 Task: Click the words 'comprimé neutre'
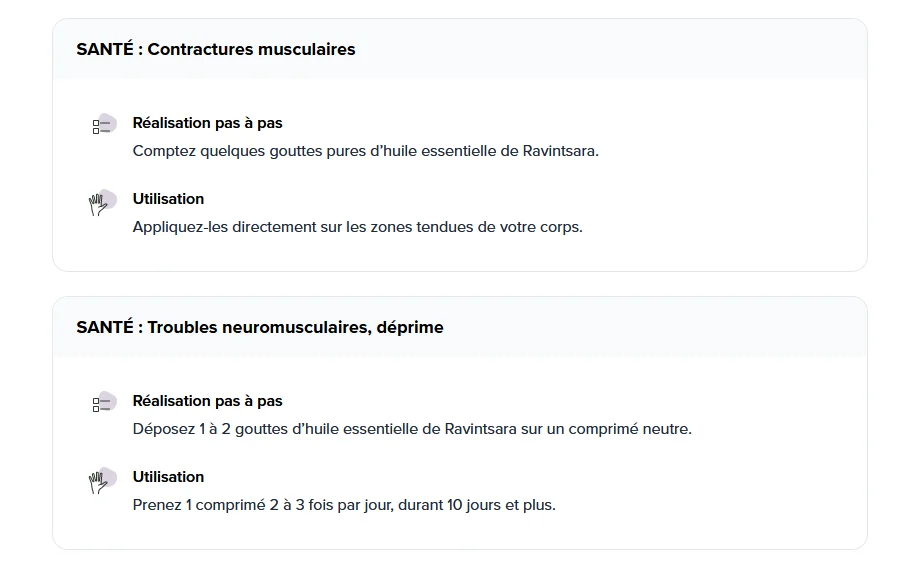pos(630,429)
